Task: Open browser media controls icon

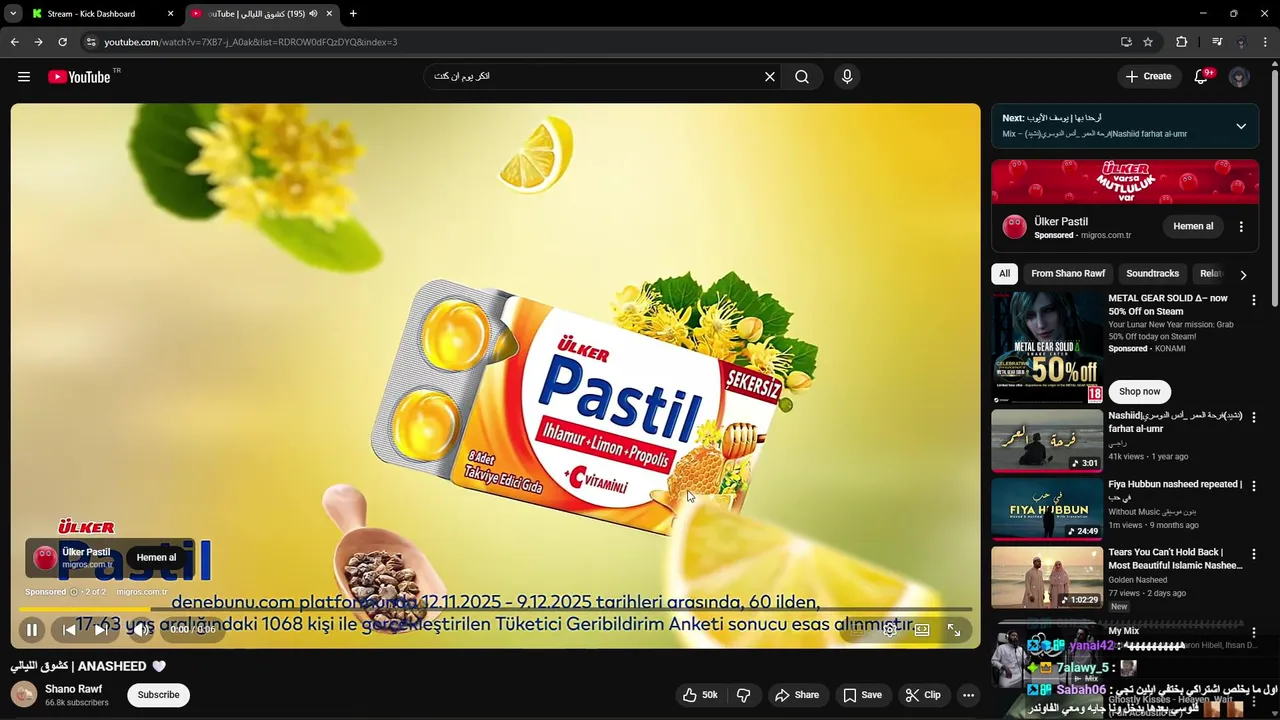Action: [x=1217, y=42]
